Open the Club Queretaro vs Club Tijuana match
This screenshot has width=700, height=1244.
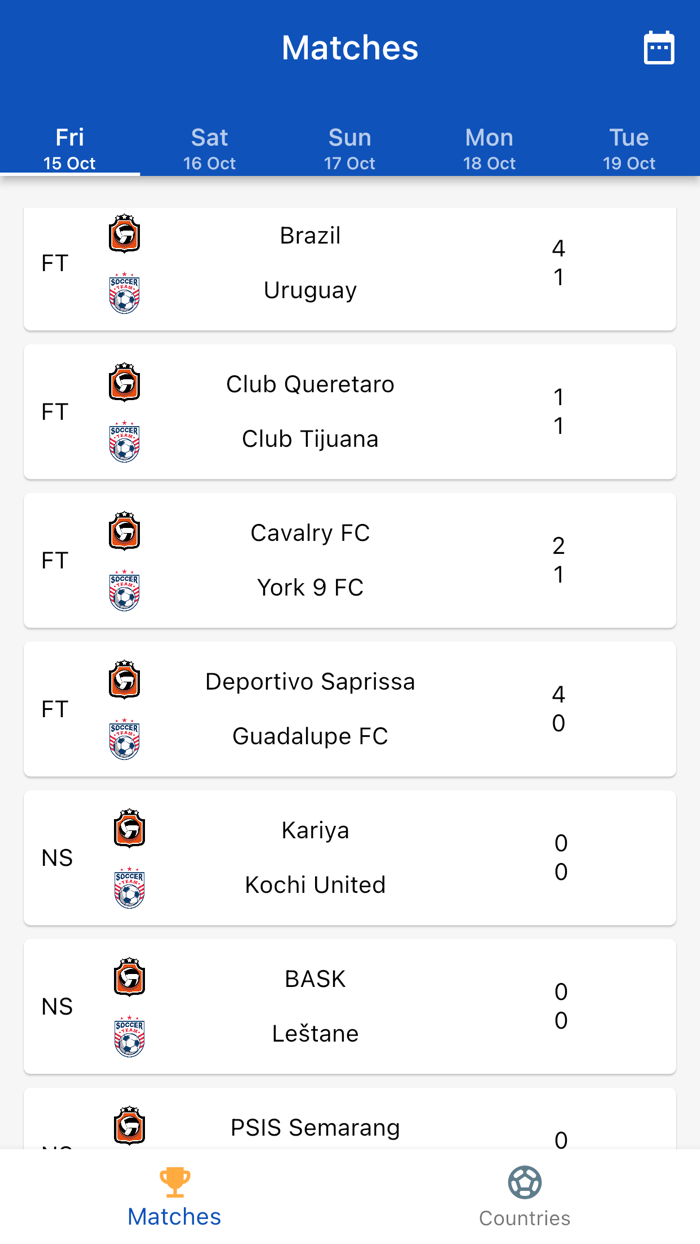click(x=350, y=411)
